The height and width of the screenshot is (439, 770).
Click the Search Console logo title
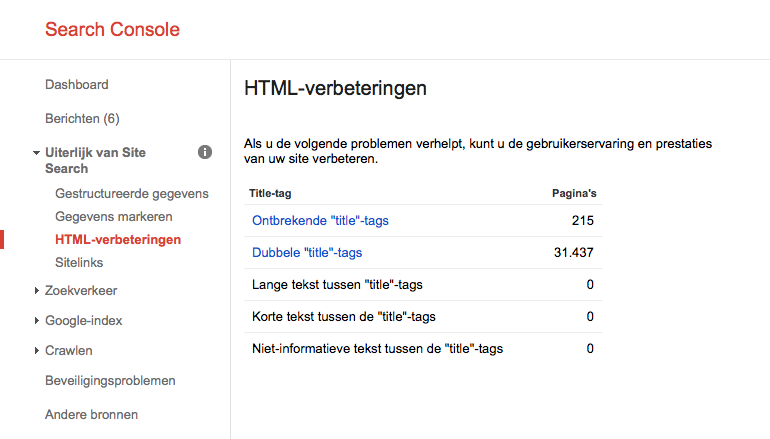112,30
